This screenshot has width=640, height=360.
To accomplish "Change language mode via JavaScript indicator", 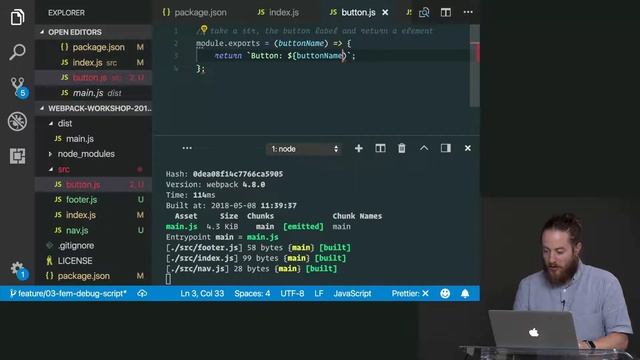I will tap(353, 293).
